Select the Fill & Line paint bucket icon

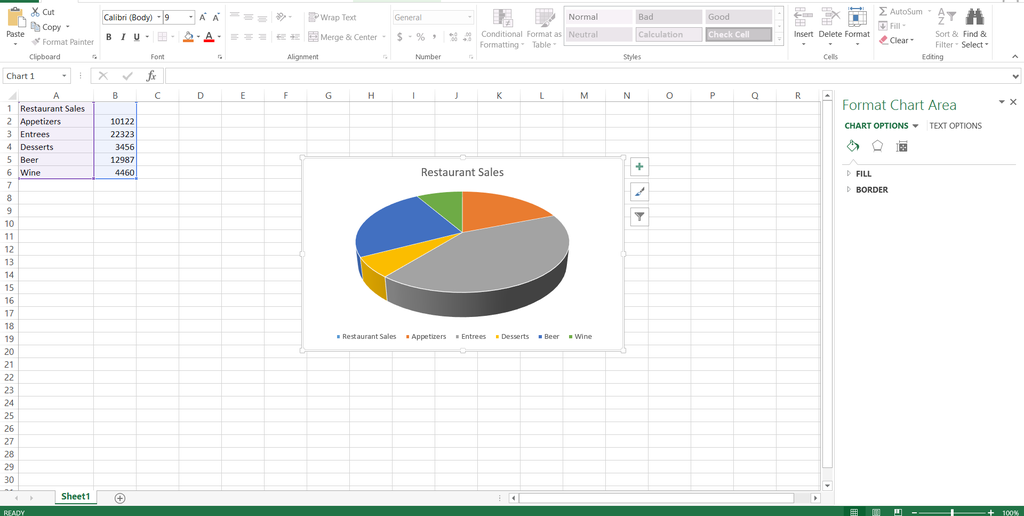pos(853,146)
